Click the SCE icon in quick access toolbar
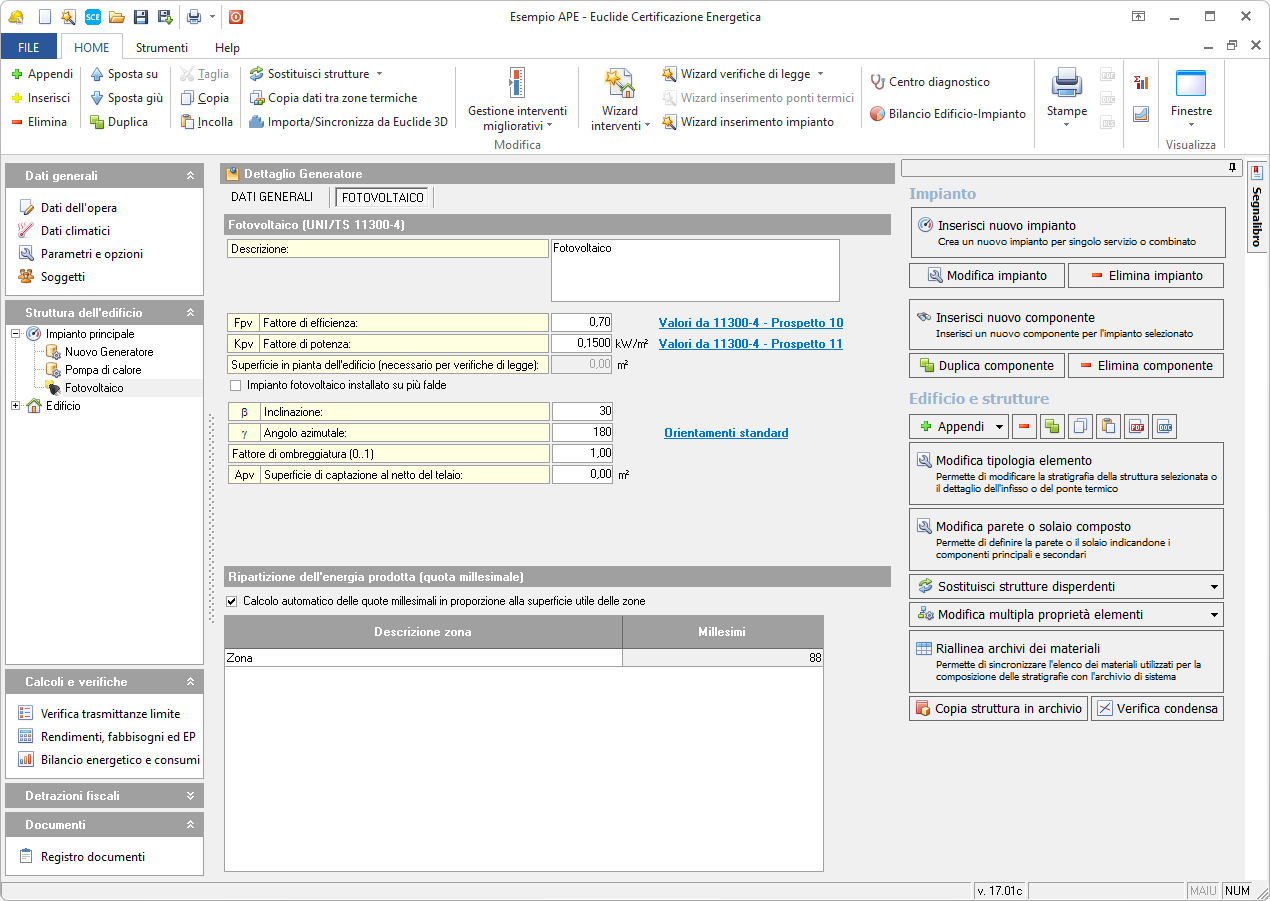Viewport: 1270px width, 901px height. point(92,17)
